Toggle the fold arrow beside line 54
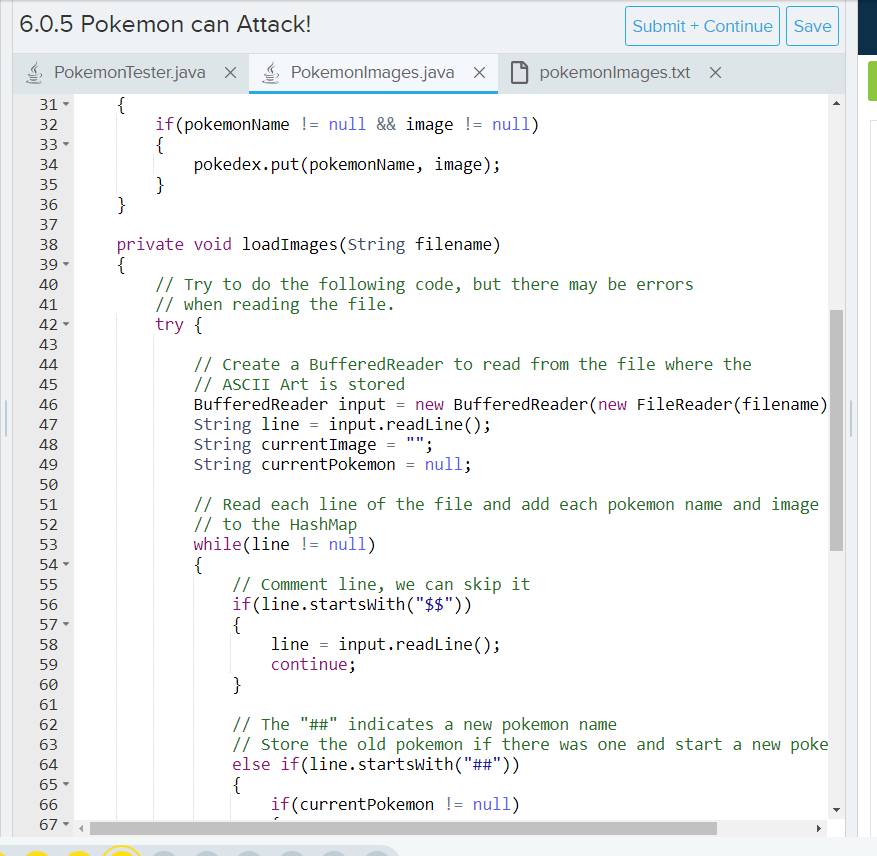 pos(68,564)
